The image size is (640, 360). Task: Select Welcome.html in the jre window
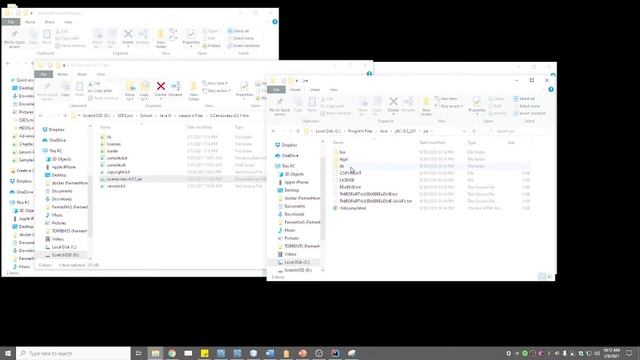[x=349, y=208]
